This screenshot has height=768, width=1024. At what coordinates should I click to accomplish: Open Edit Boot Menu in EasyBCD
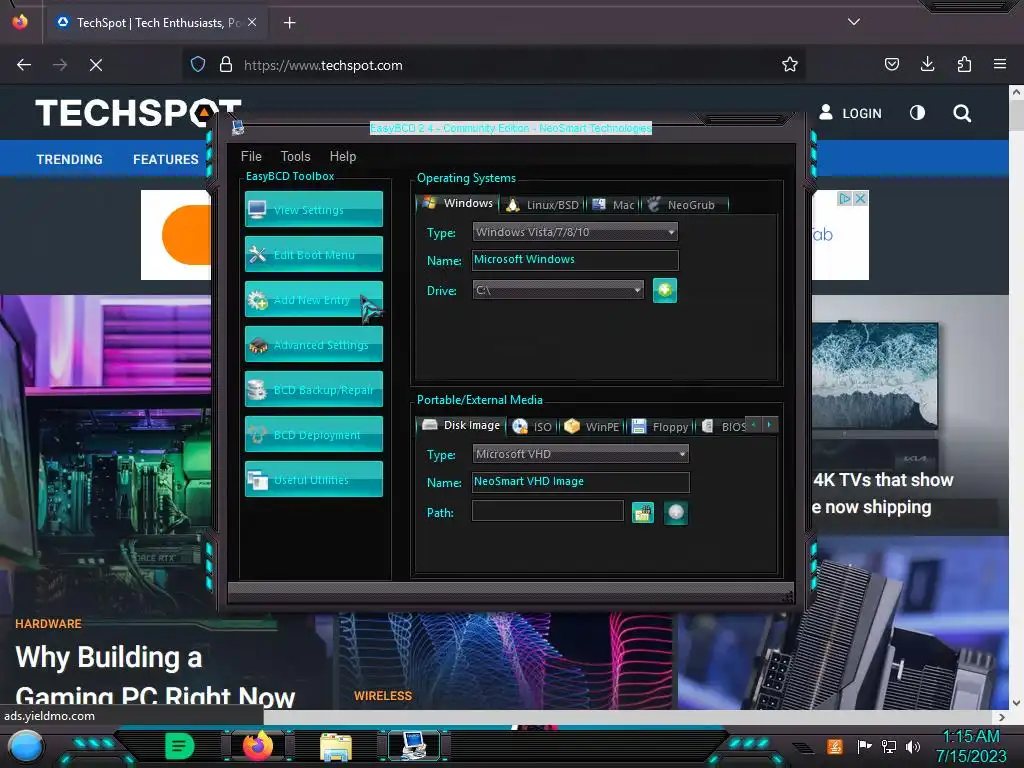(x=313, y=254)
